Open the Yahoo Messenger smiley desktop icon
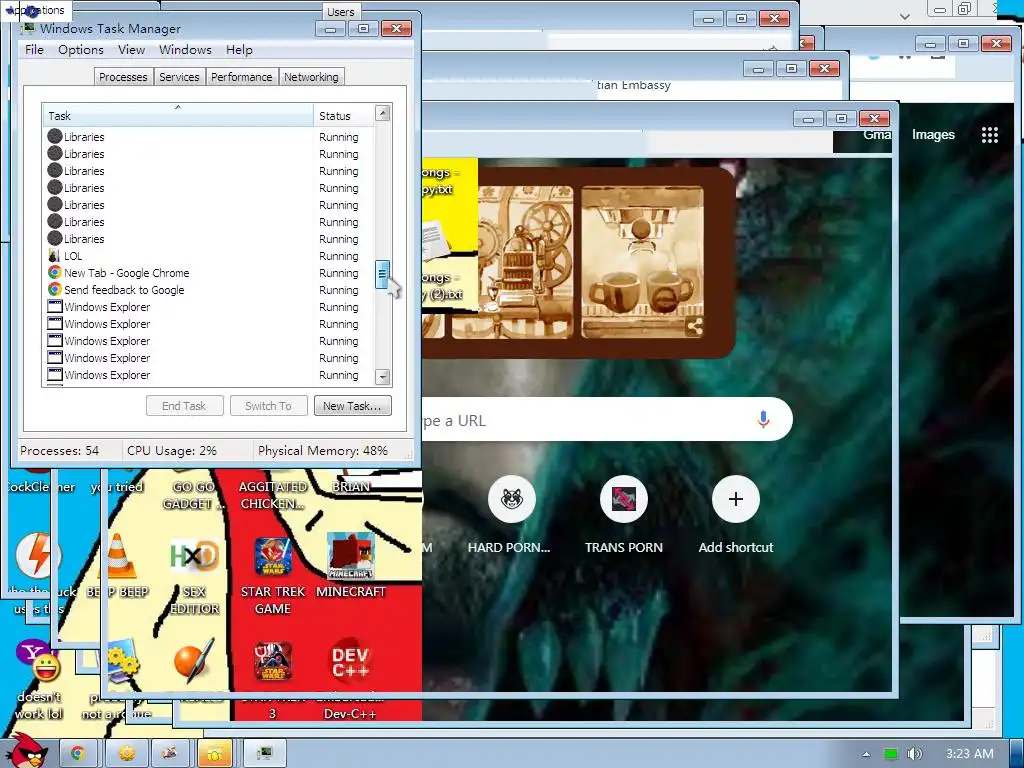This screenshot has height=768, width=1024. (38, 661)
